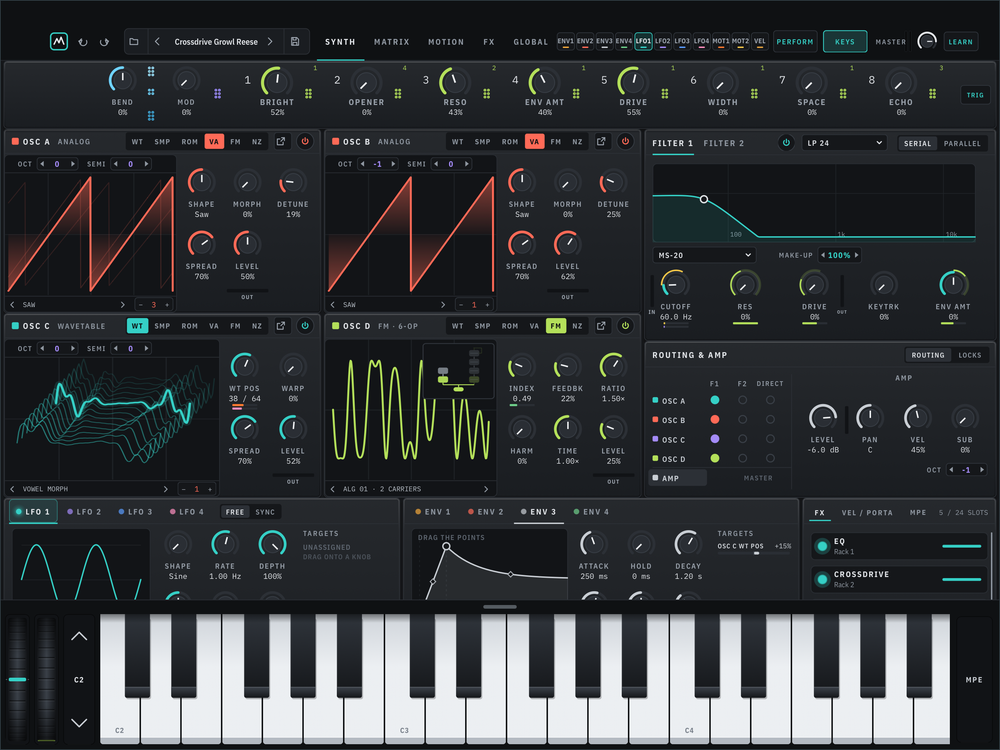Click the LEARN button

960,41
